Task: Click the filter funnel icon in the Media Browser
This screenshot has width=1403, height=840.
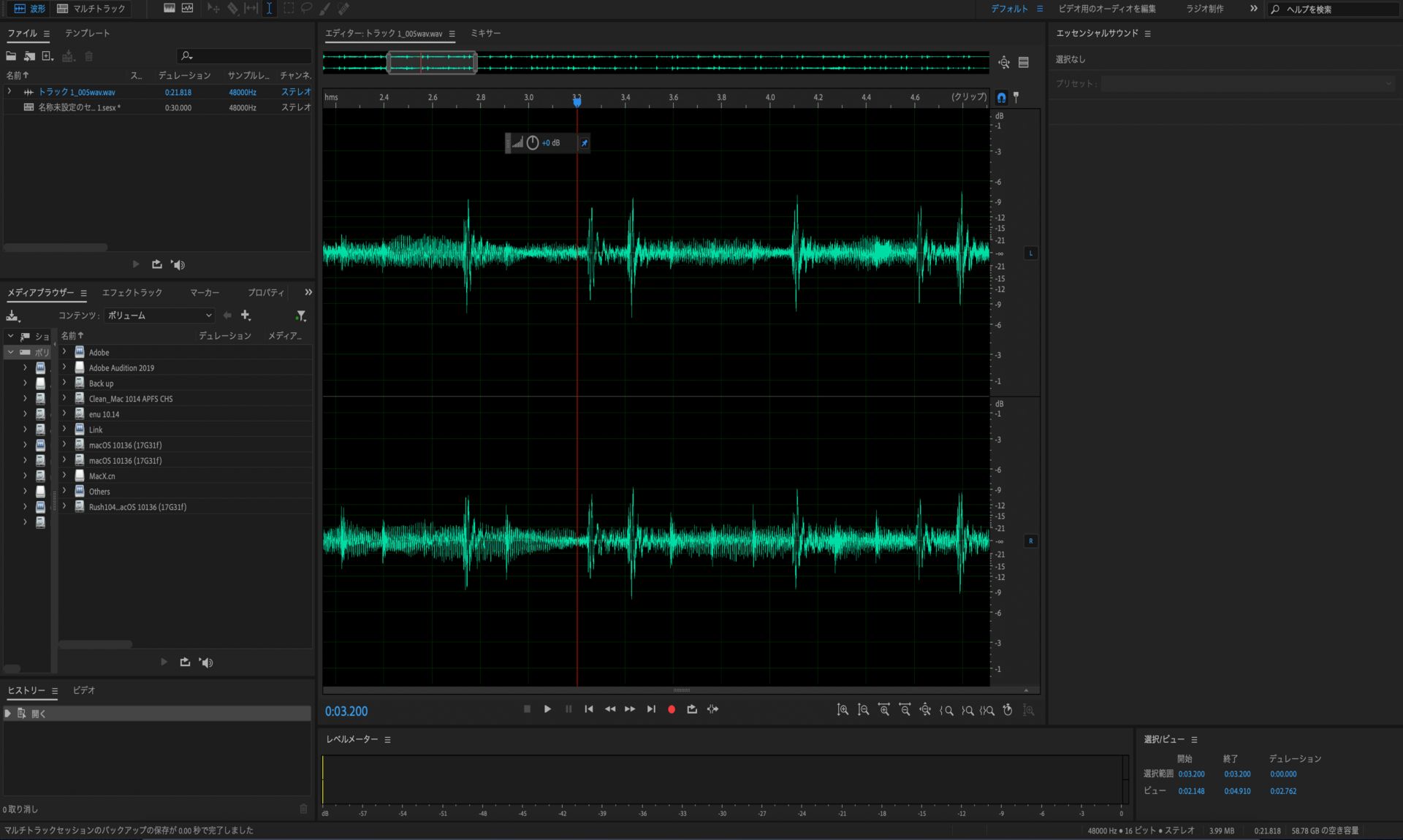Action: coord(300,316)
